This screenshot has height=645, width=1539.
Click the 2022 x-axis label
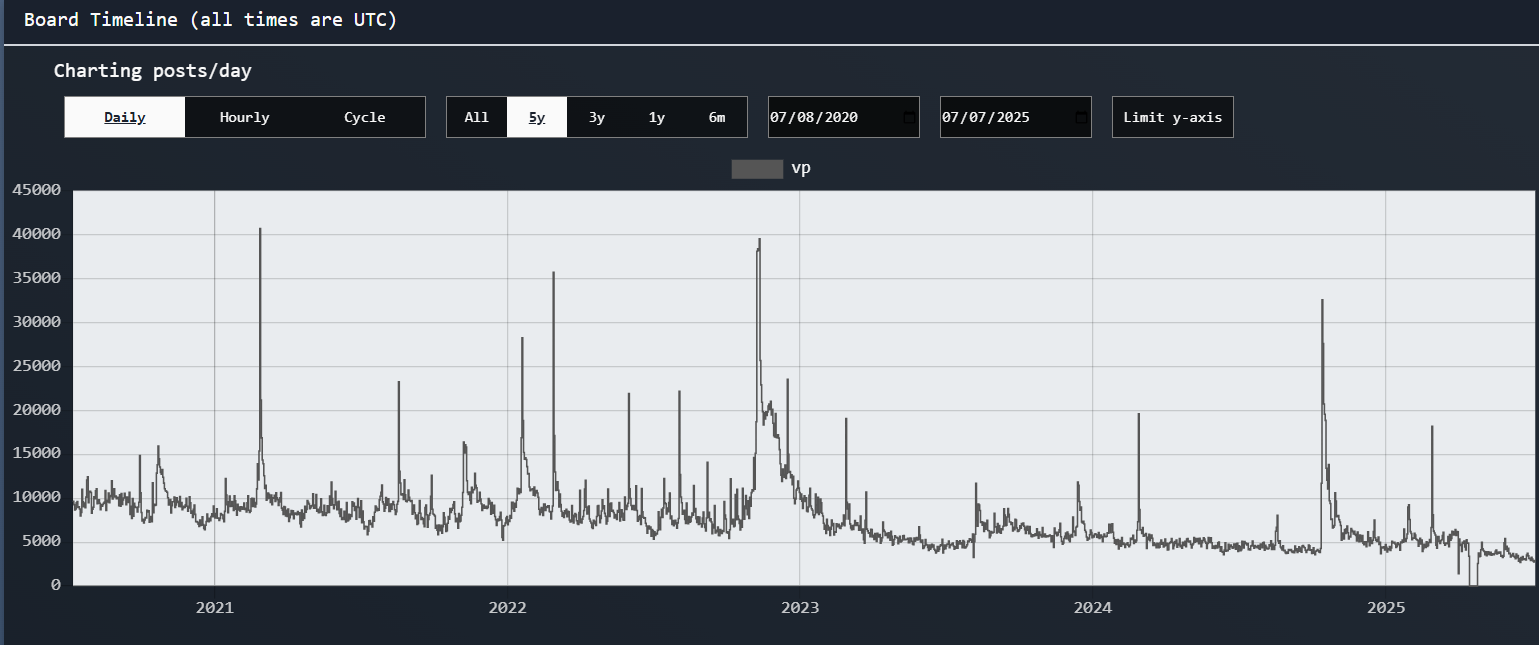pyautogui.click(x=507, y=607)
